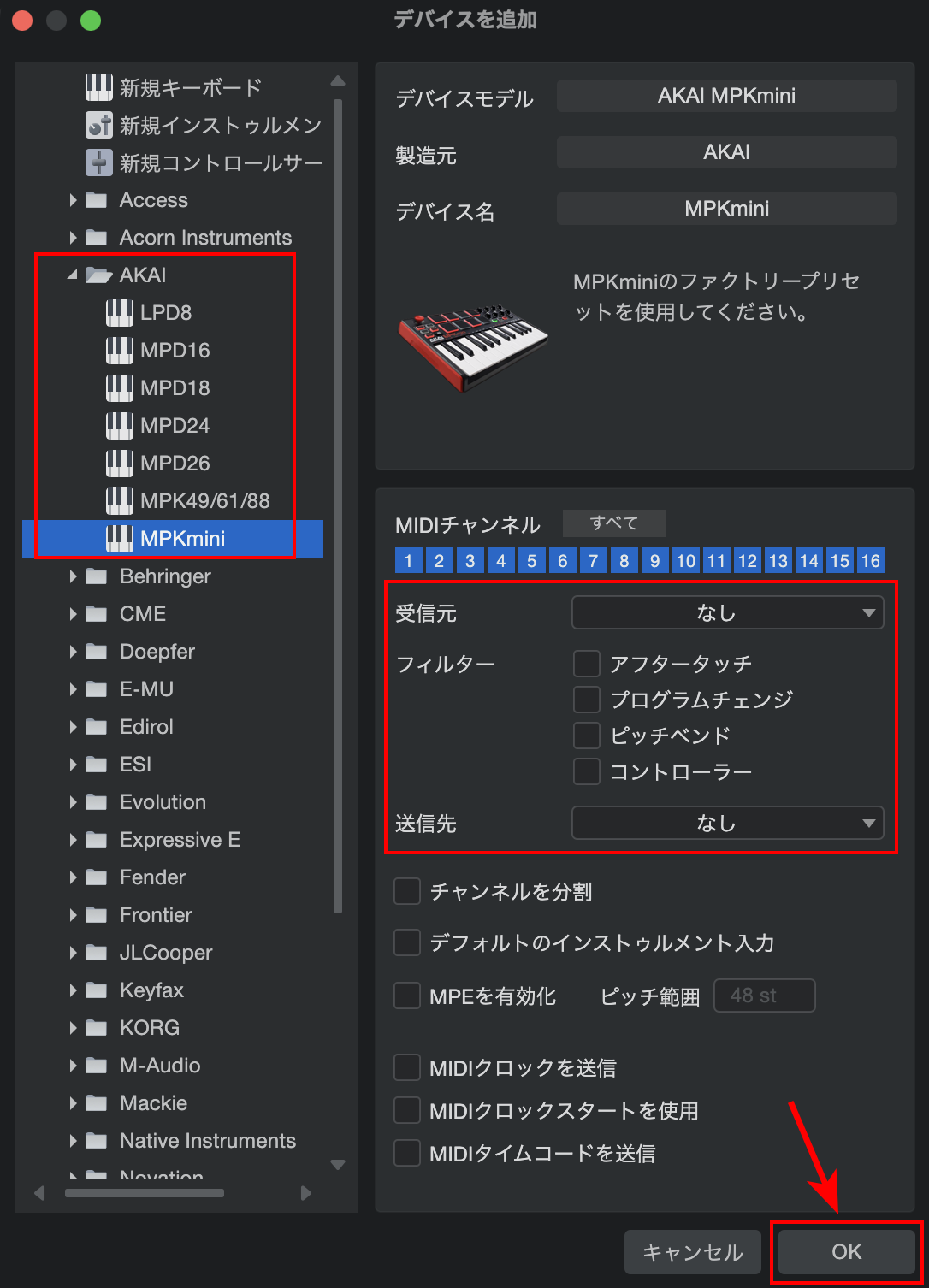Toggle MIDI channel 7

593,560
